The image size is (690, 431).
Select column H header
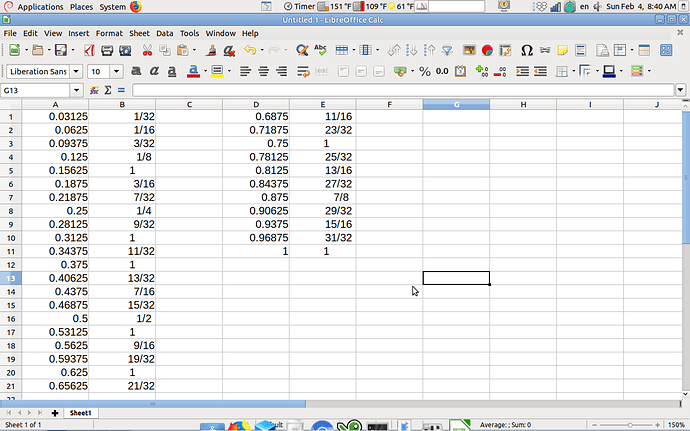click(523, 104)
